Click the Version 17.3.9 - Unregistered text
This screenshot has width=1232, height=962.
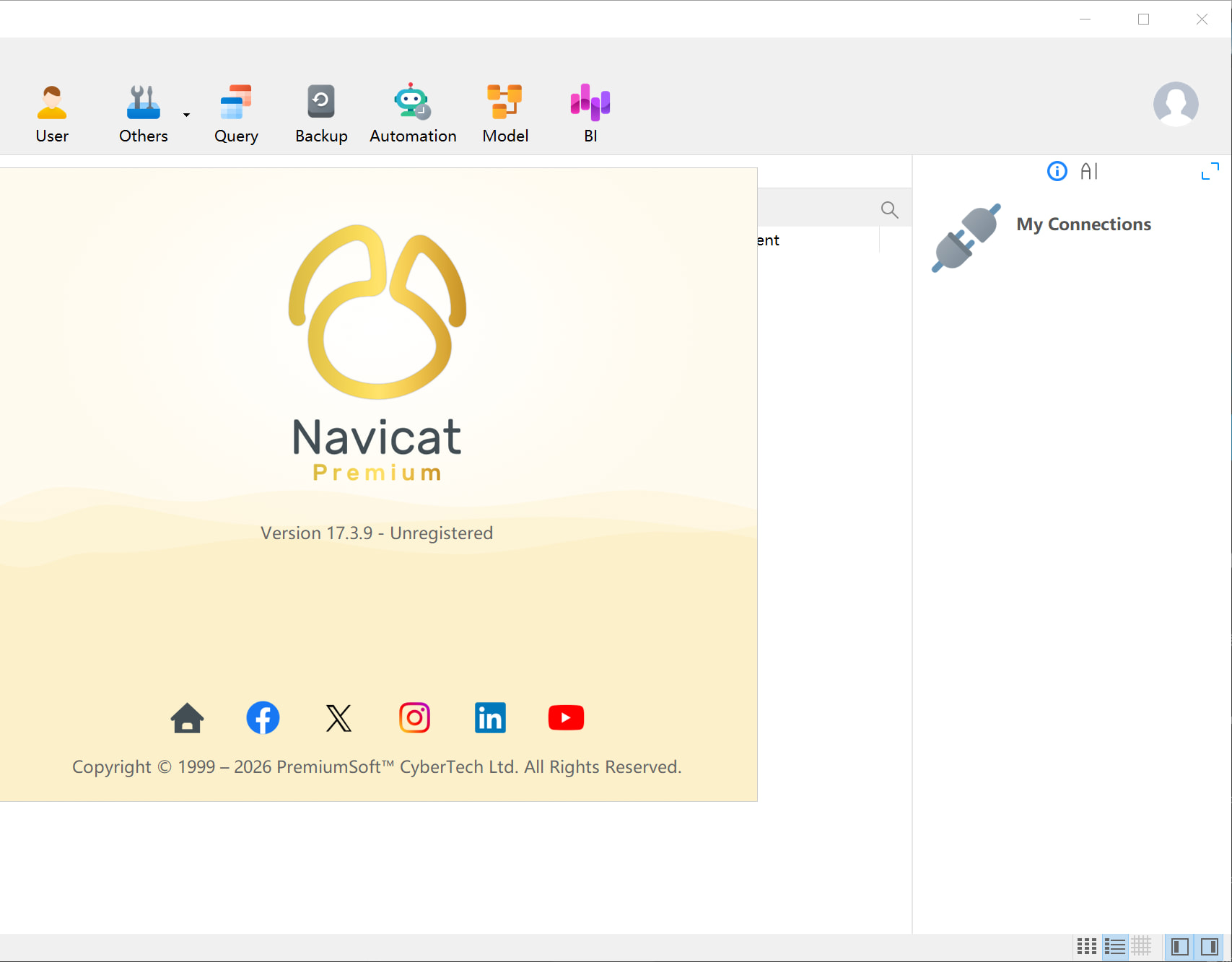377,533
